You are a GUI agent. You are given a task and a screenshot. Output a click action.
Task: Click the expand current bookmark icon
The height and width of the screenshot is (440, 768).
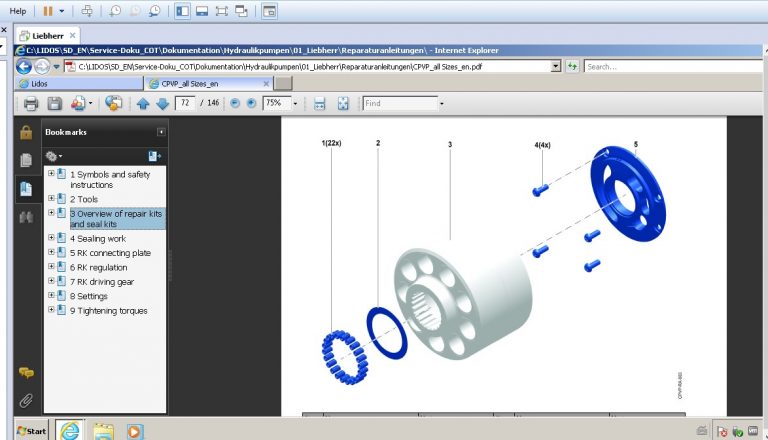pos(155,156)
